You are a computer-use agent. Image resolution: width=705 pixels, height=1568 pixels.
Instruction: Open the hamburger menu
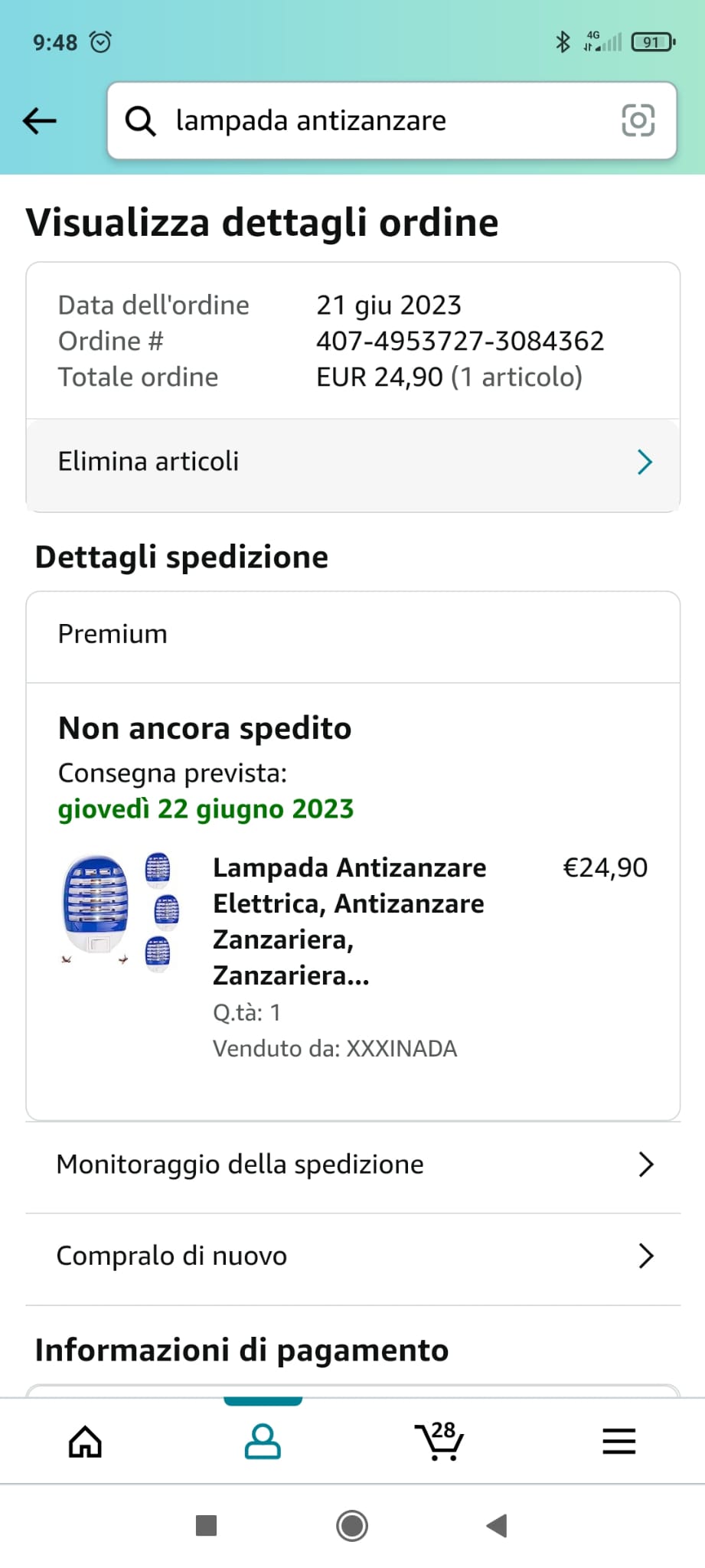(x=619, y=1442)
